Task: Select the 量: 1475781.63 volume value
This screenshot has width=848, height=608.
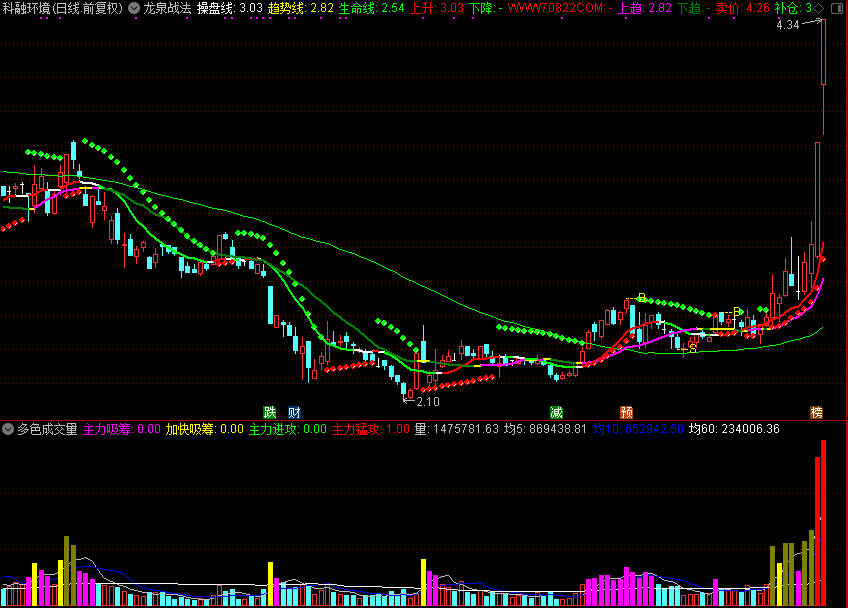Action: [456, 429]
